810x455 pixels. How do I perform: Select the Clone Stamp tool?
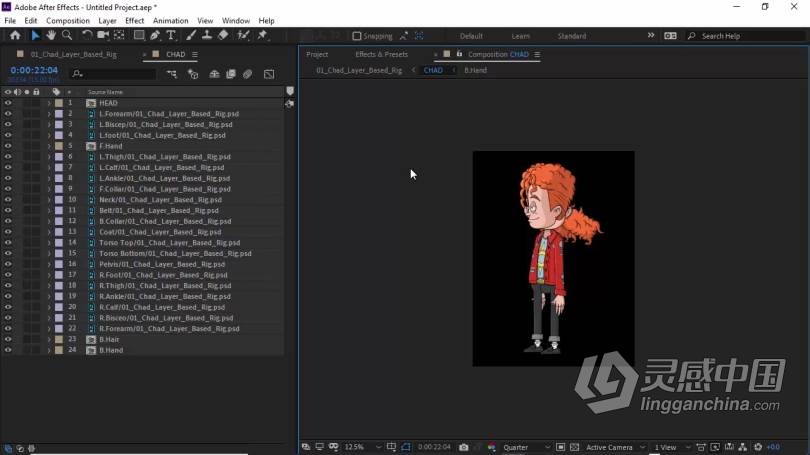point(207,35)
